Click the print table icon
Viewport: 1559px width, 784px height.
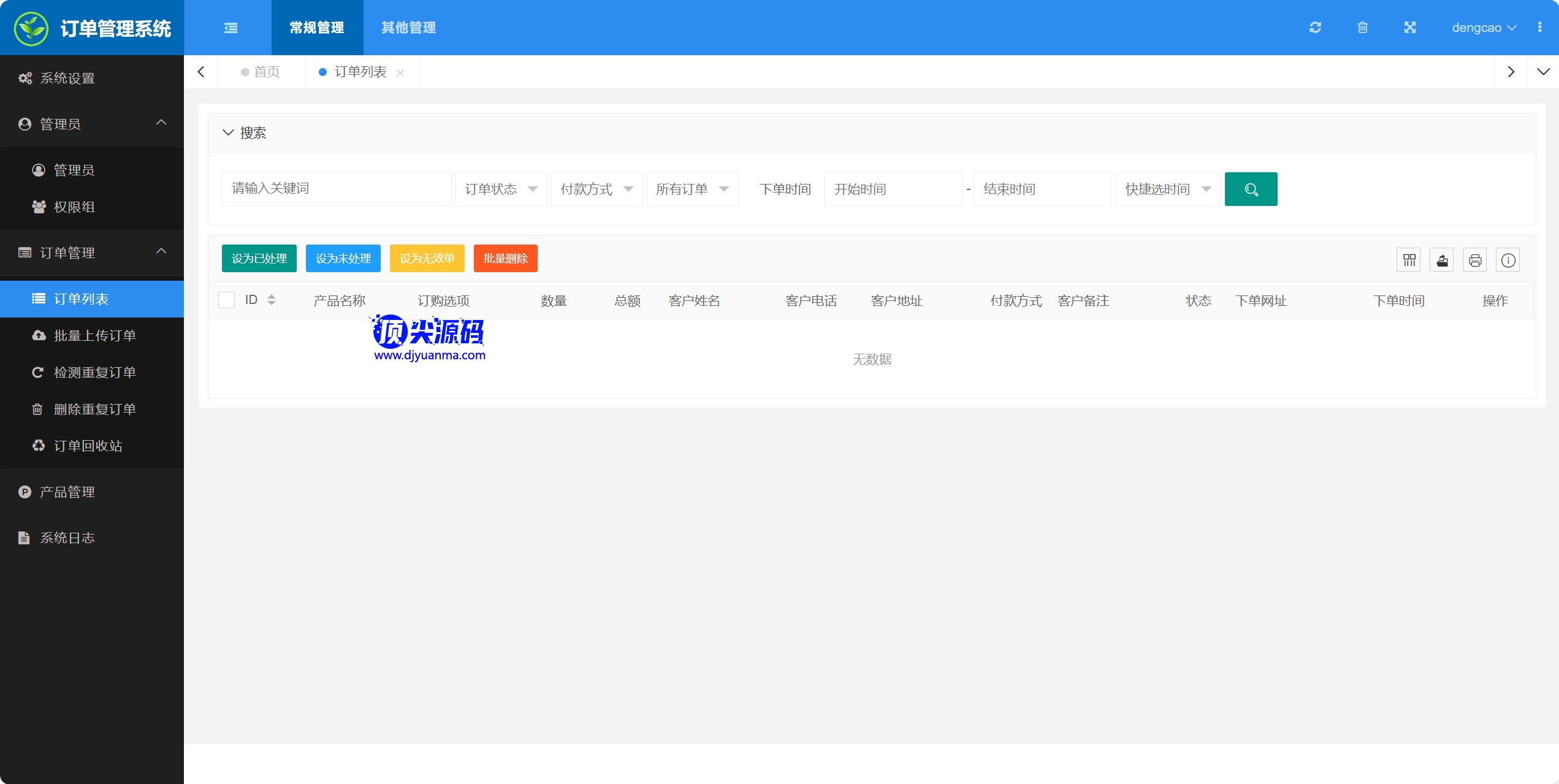pyautogui.click(x=1475, y=260)
